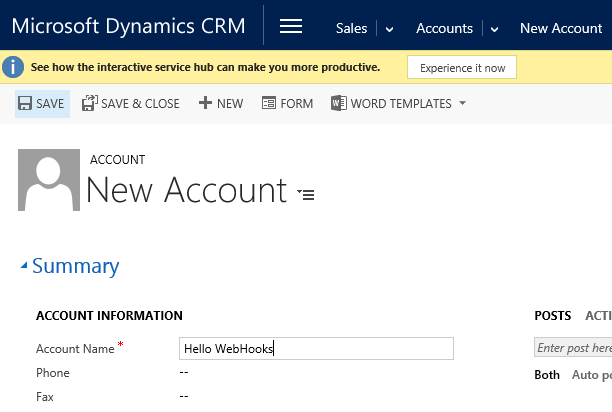Image resolution: width=612 pixels, height=412 pixels.
Task: Click the Experience it now button
Action: (462, 67)
